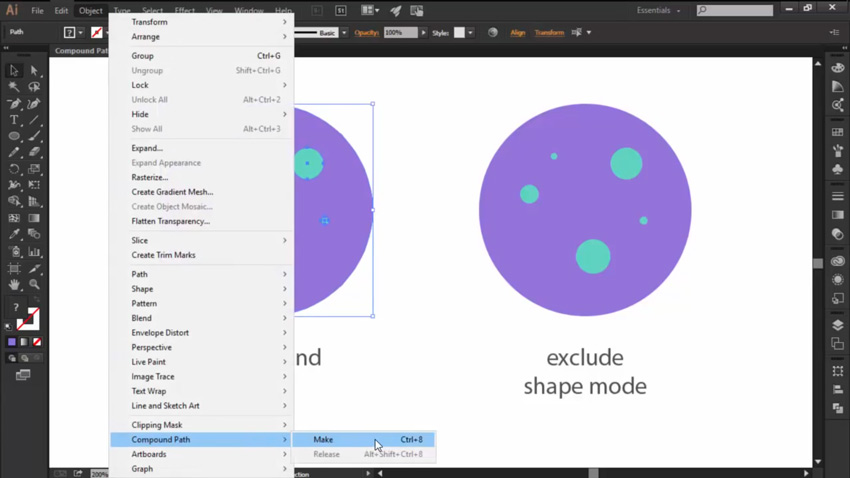Open the Style swatch dropdown arrow
The image size is (850, 478).
(471, 33)
